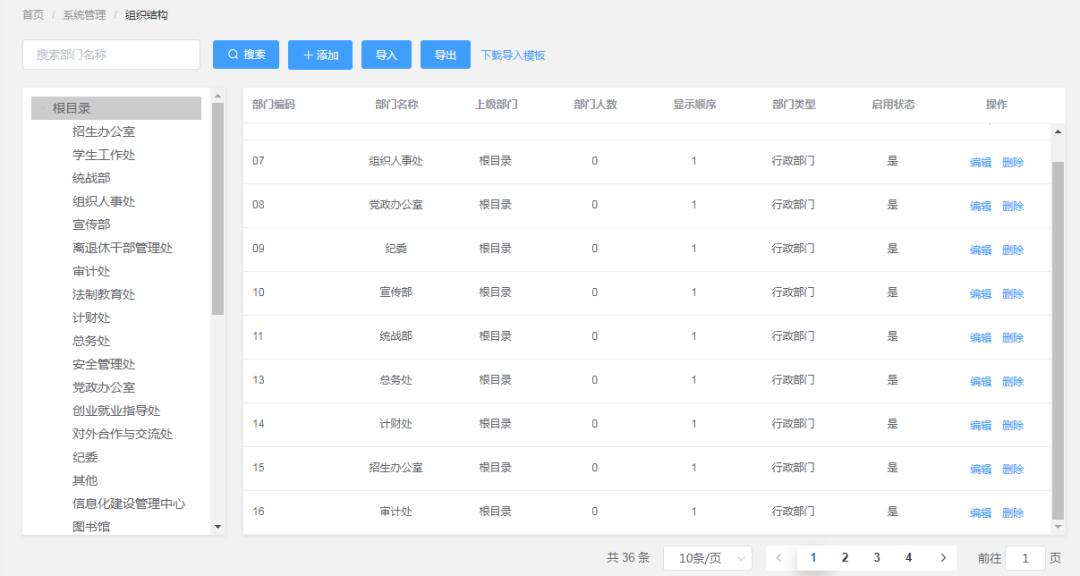This screenshot has height=576, width=1080.
Task: Edit the 党政办公室 row
Action: (x=980, y=206)
